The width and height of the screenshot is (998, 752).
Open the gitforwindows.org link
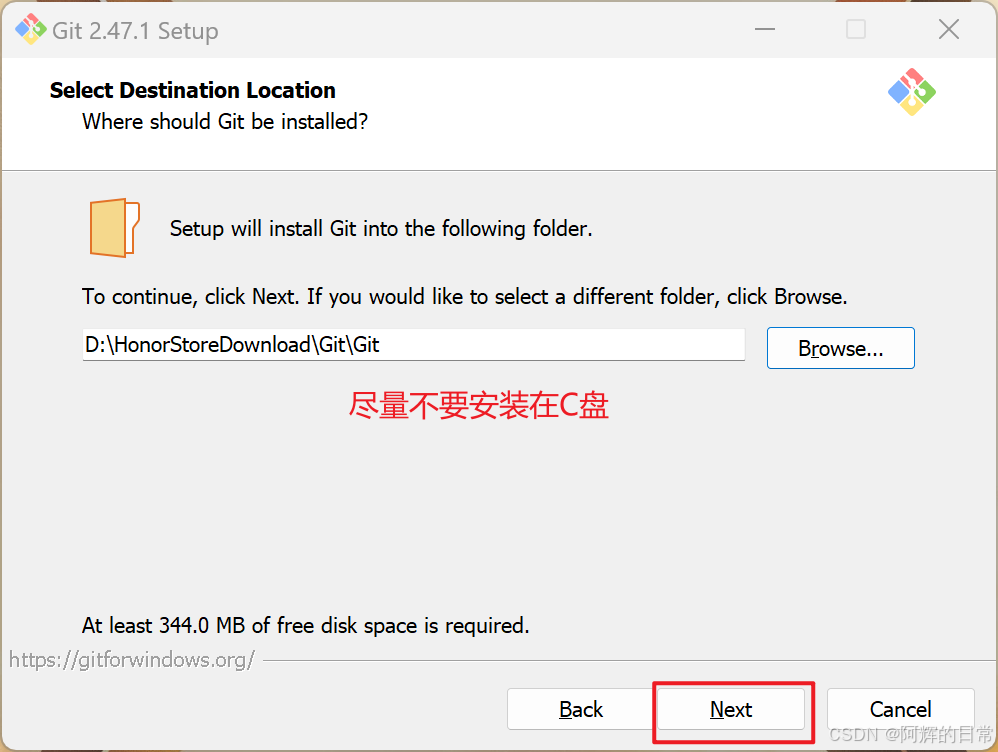coord(132,660)
